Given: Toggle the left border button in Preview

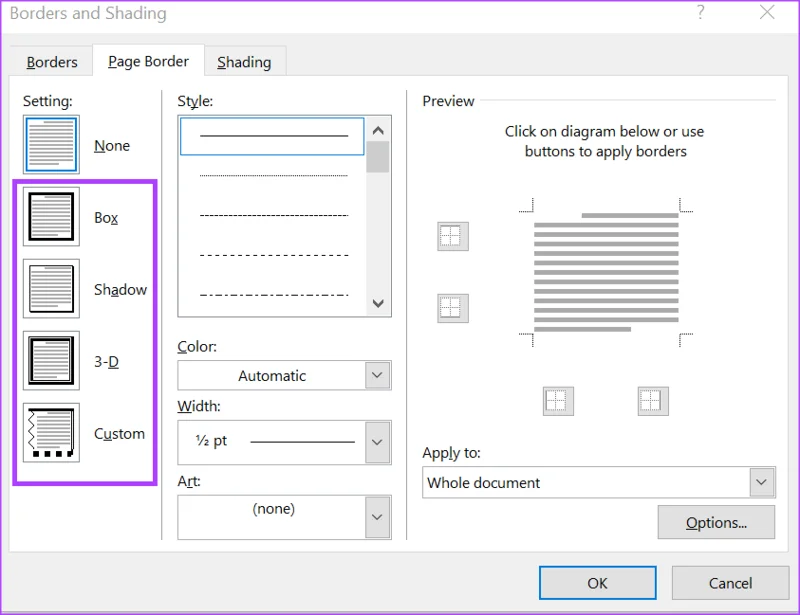Looking at the screenshot, I should pos(558,401).
